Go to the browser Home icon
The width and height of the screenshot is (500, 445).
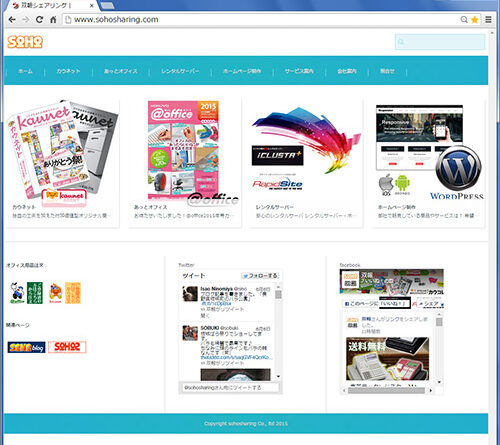53,20
